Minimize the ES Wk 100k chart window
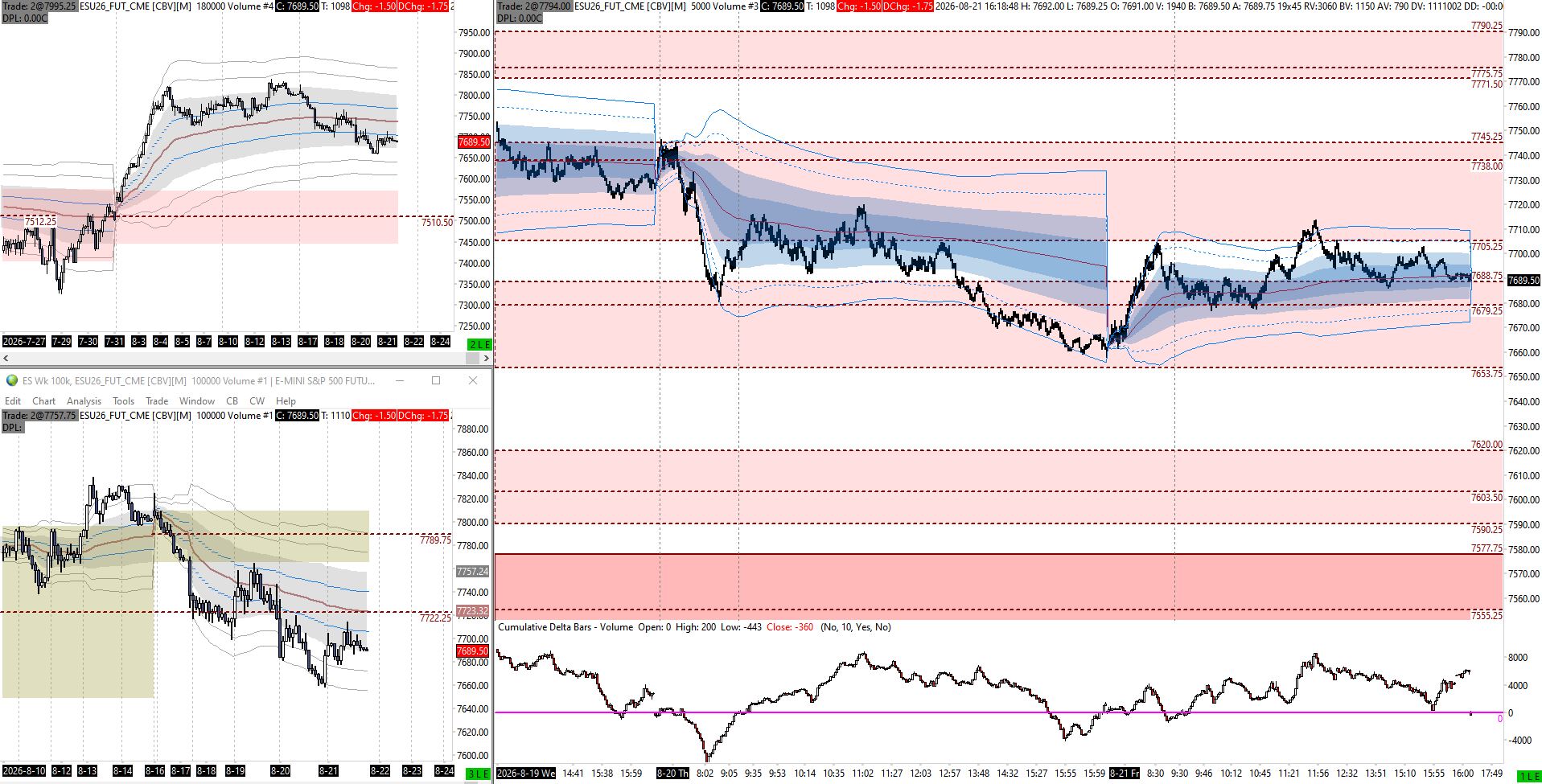The width and height of the screenshot is (1542, 784). [x=399, y=380]
